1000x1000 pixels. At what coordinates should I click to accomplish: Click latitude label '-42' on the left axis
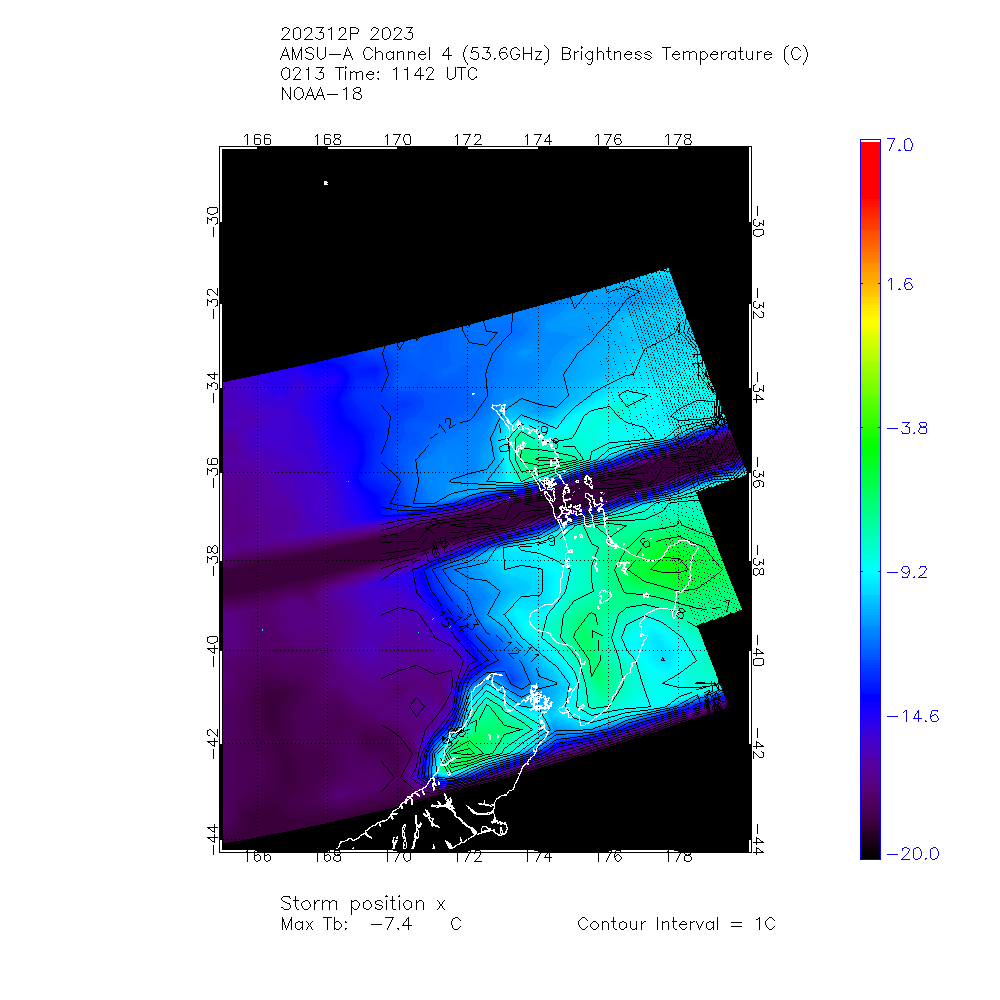coord(212,744)
